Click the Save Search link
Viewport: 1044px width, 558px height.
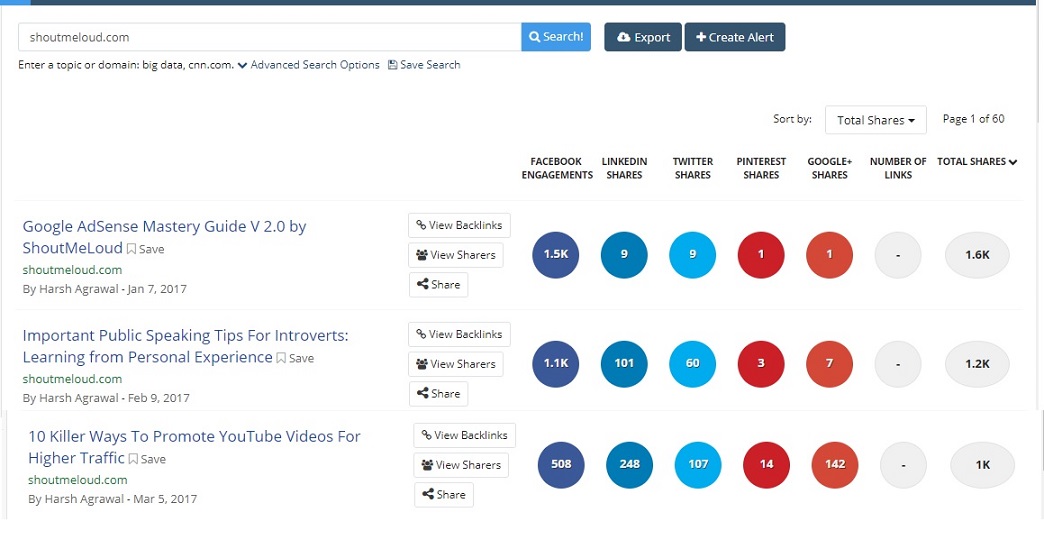coord(424,65)
